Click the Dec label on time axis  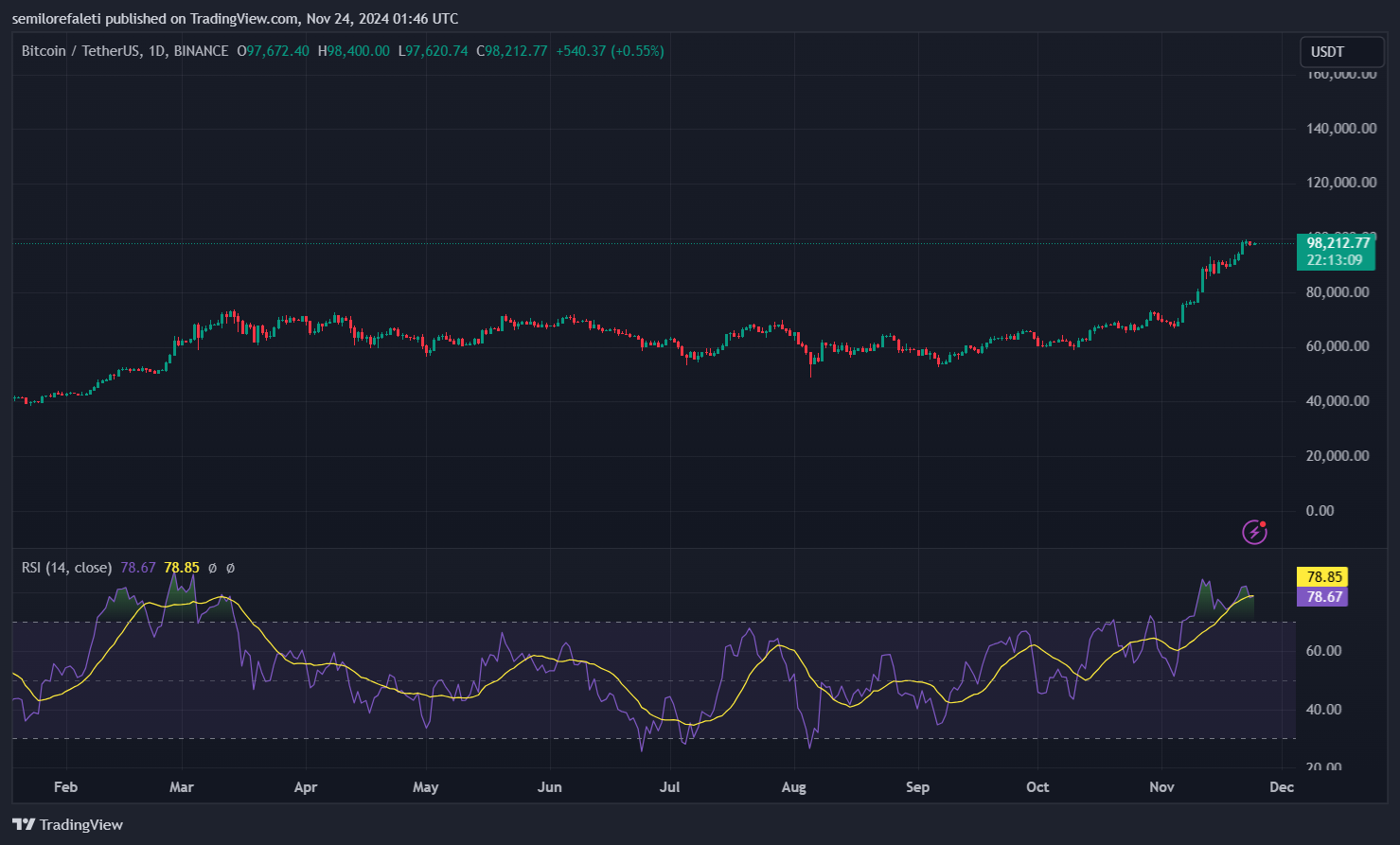click(1282, 787)
